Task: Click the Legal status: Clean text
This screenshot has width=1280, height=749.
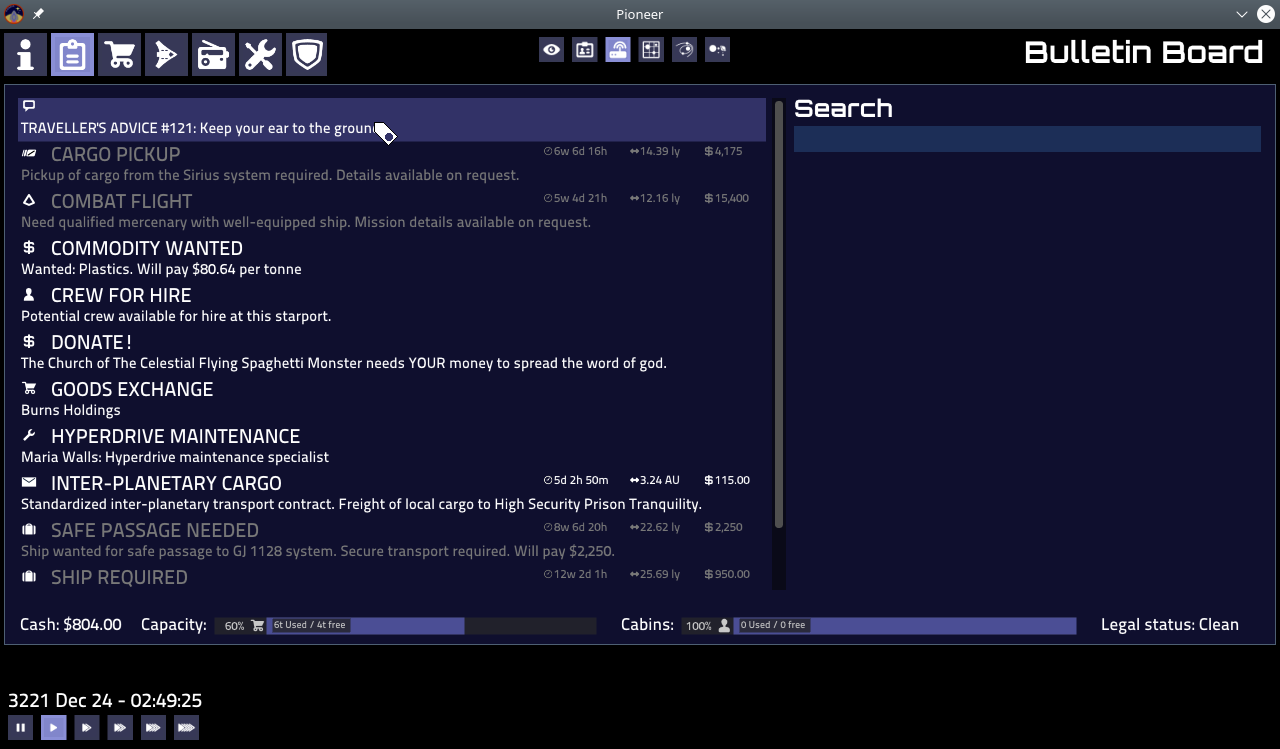Action: point(1170,624)
